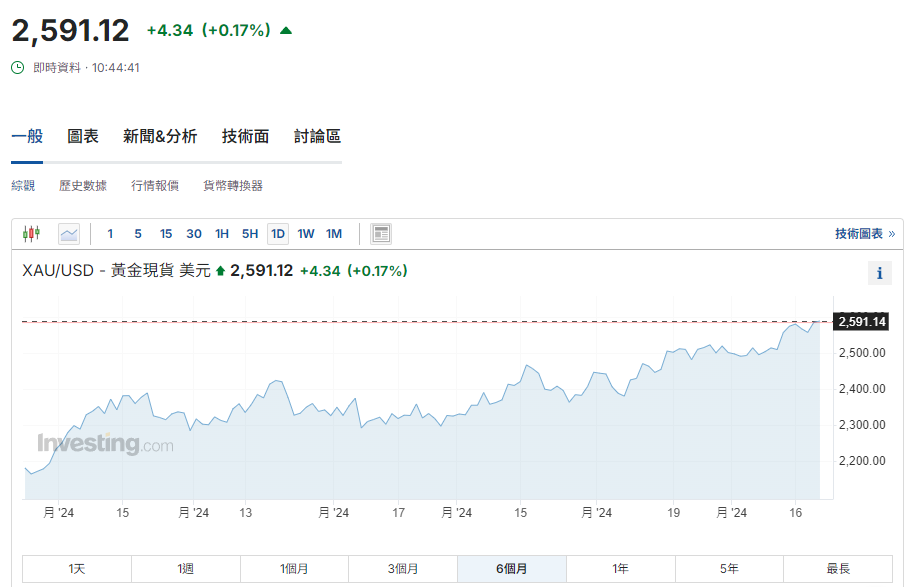
Task: Click the clock icon beside 即時資料
Action: (15, 67)
